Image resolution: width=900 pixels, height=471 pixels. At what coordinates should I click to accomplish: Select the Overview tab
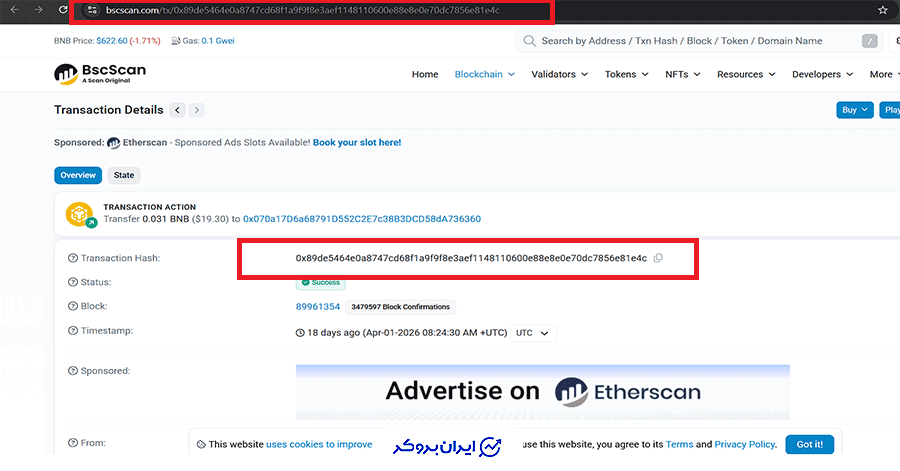[78, 175]
